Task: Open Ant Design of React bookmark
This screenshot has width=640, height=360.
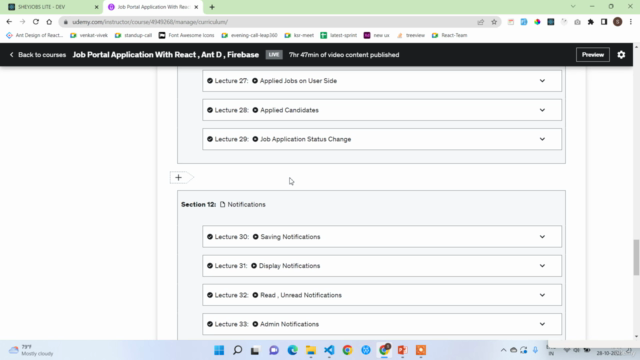Action: tap(35, 36)
